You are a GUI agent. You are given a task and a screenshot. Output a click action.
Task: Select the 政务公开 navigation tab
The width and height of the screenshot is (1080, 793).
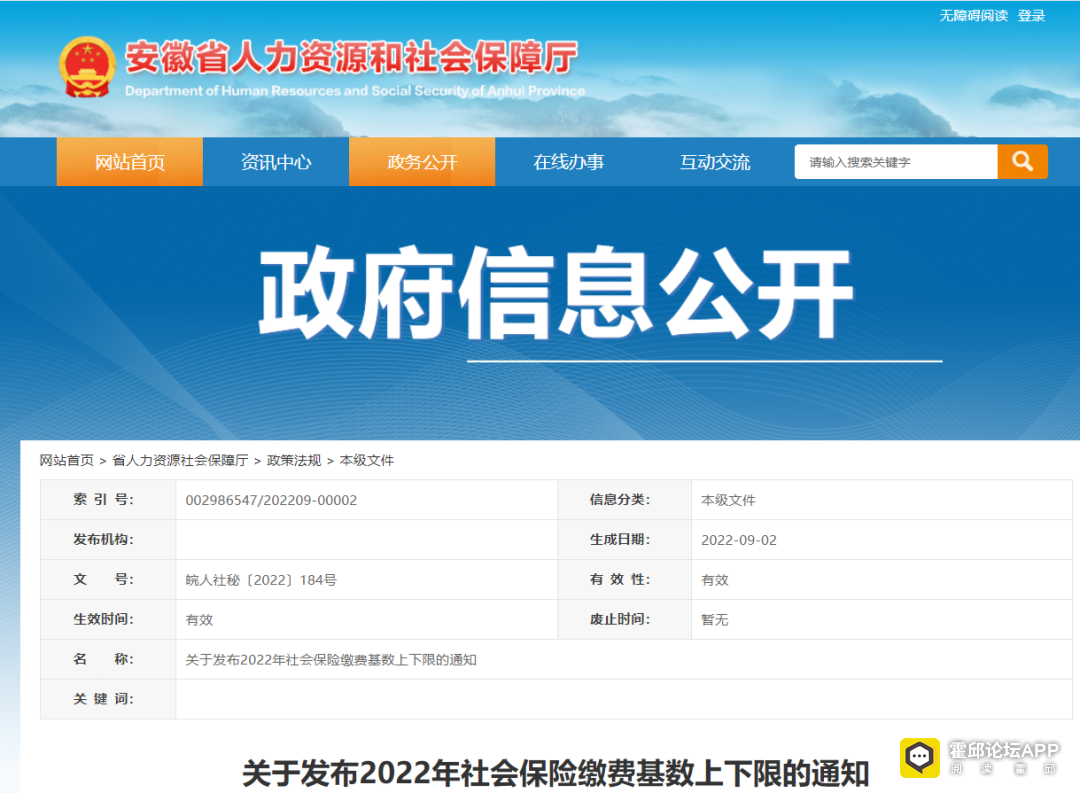click(422, 162)
